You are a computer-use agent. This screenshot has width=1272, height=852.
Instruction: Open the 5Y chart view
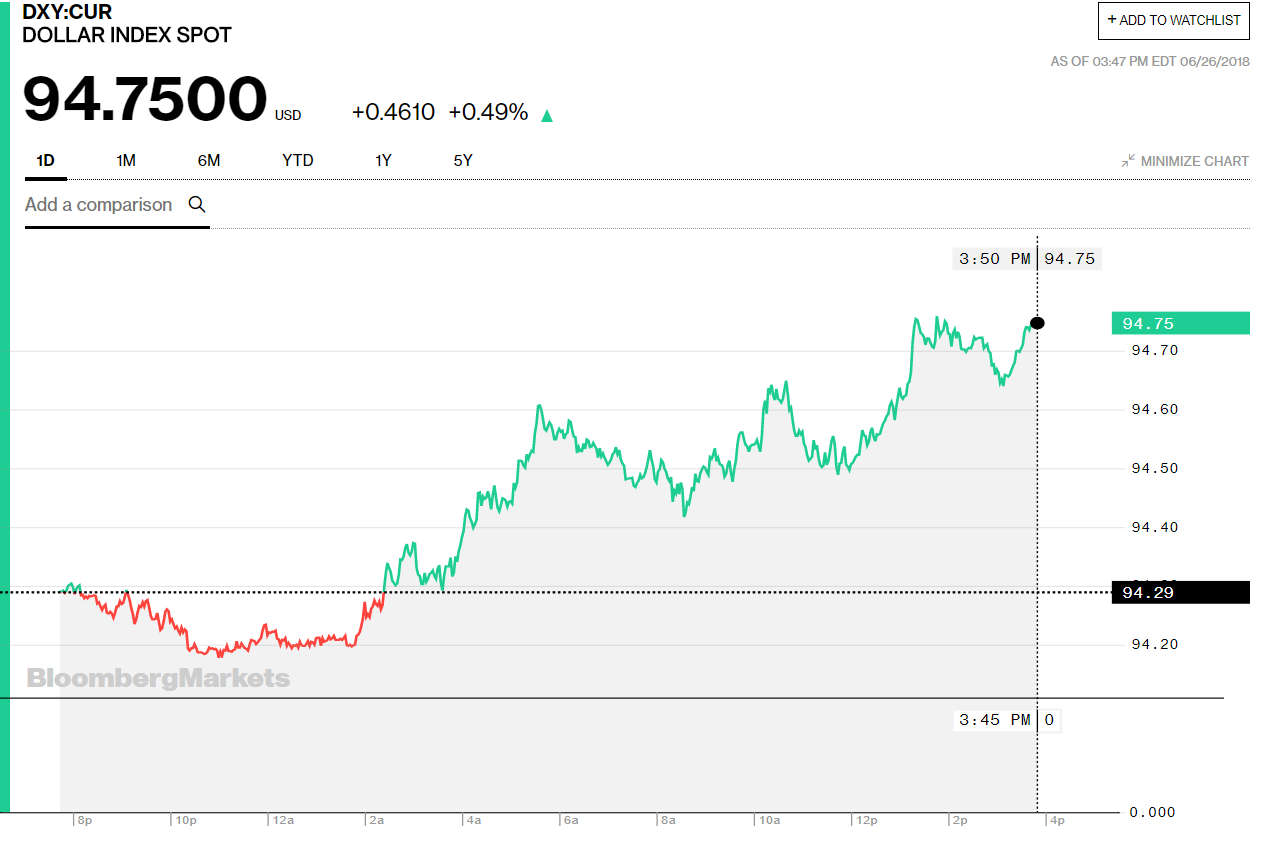[462, 160]
